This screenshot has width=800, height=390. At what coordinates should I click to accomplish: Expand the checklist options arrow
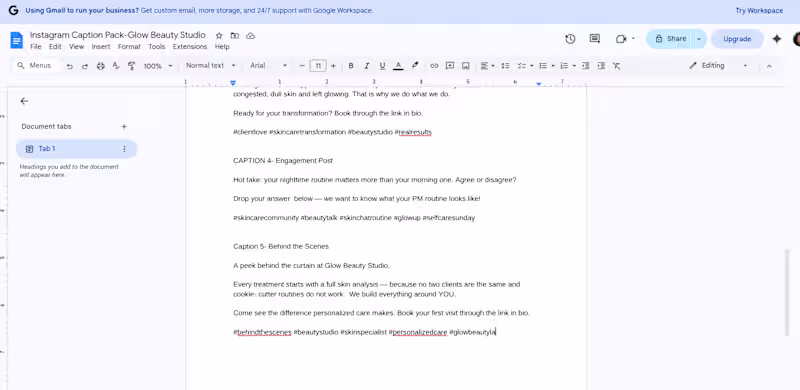pos(532,66)
